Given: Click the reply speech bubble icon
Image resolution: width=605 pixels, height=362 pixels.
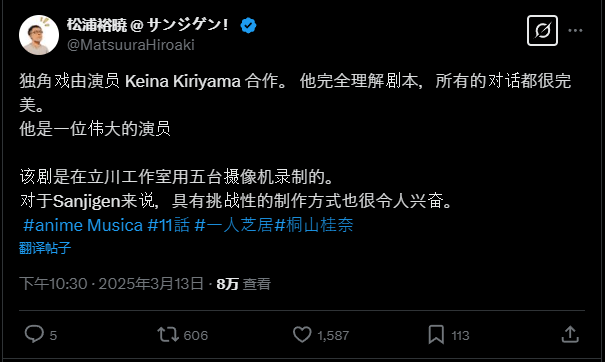Looking at the screenshot, I should (x=34, y=334).
